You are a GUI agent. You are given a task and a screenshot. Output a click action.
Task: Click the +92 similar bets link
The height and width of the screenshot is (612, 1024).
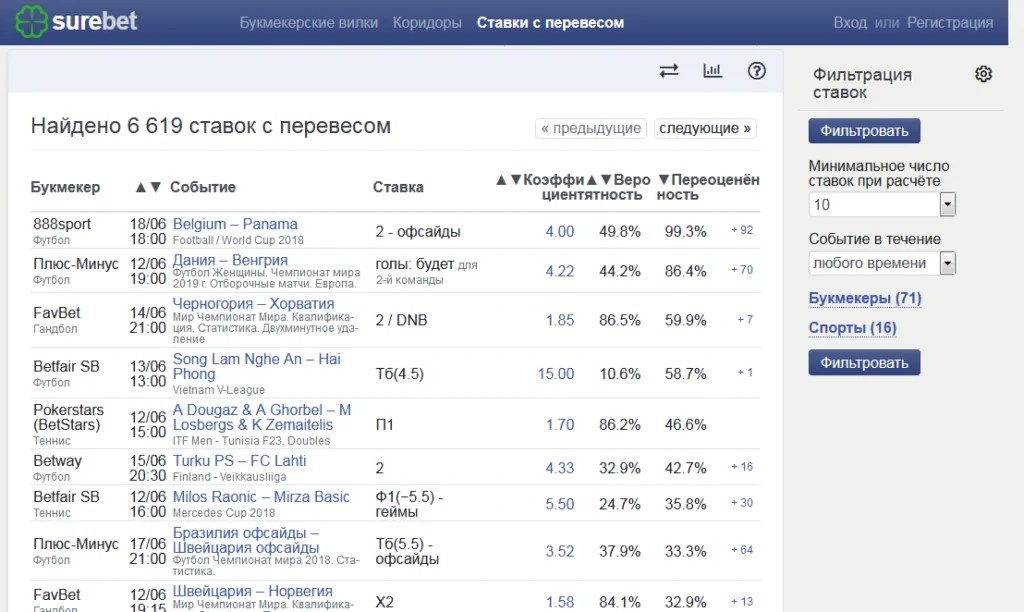(742, 230)
